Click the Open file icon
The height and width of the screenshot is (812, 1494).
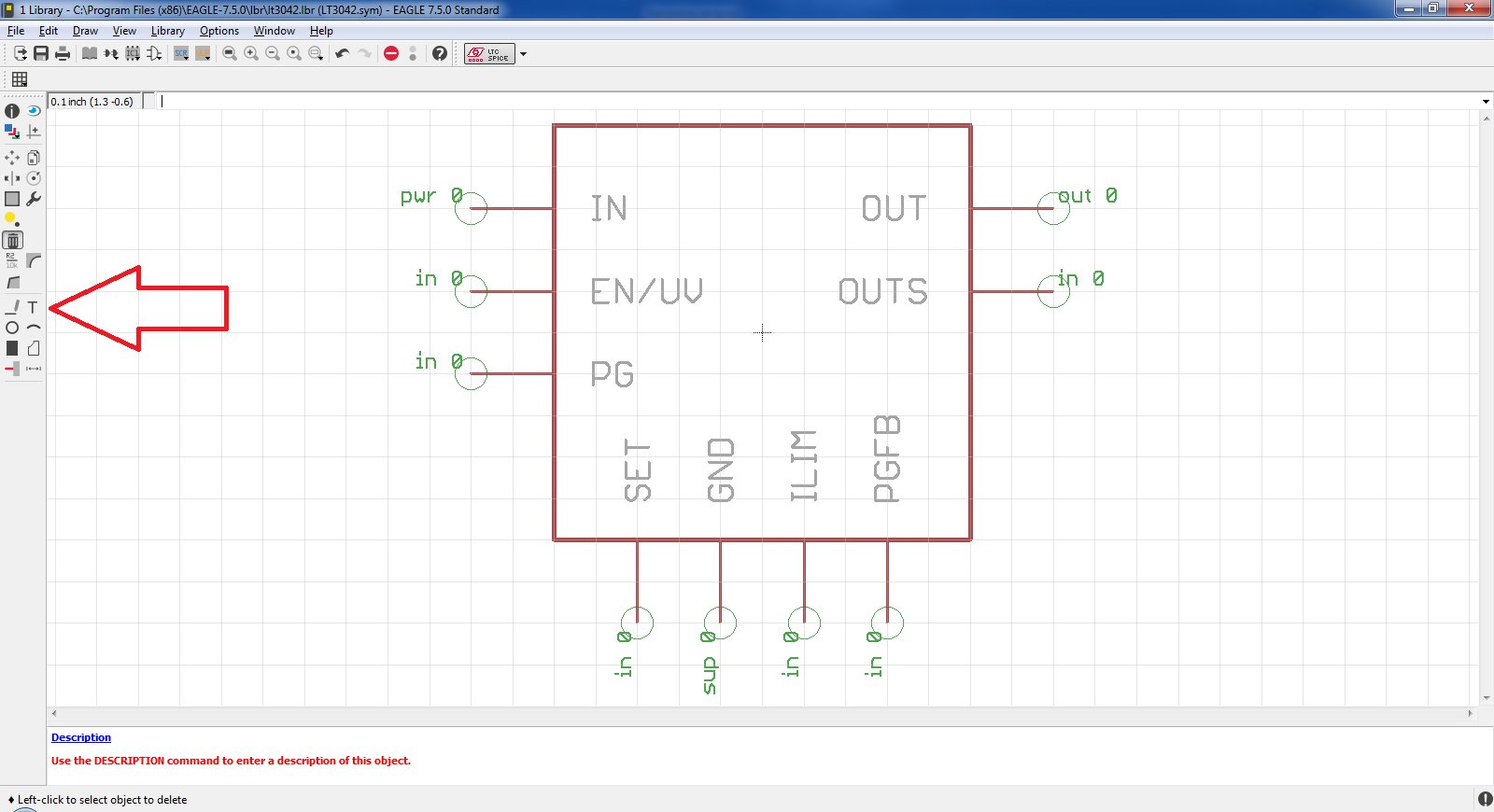pos(20,53)
